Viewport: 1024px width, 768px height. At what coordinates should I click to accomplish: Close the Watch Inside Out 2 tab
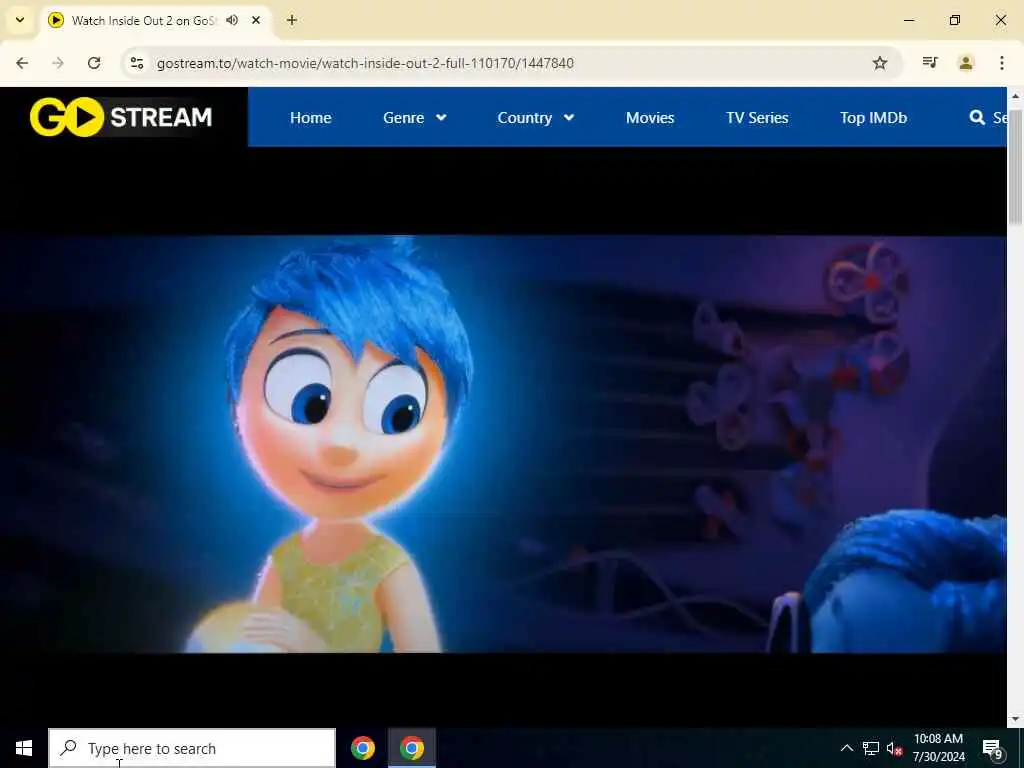(x=256, y=20)
